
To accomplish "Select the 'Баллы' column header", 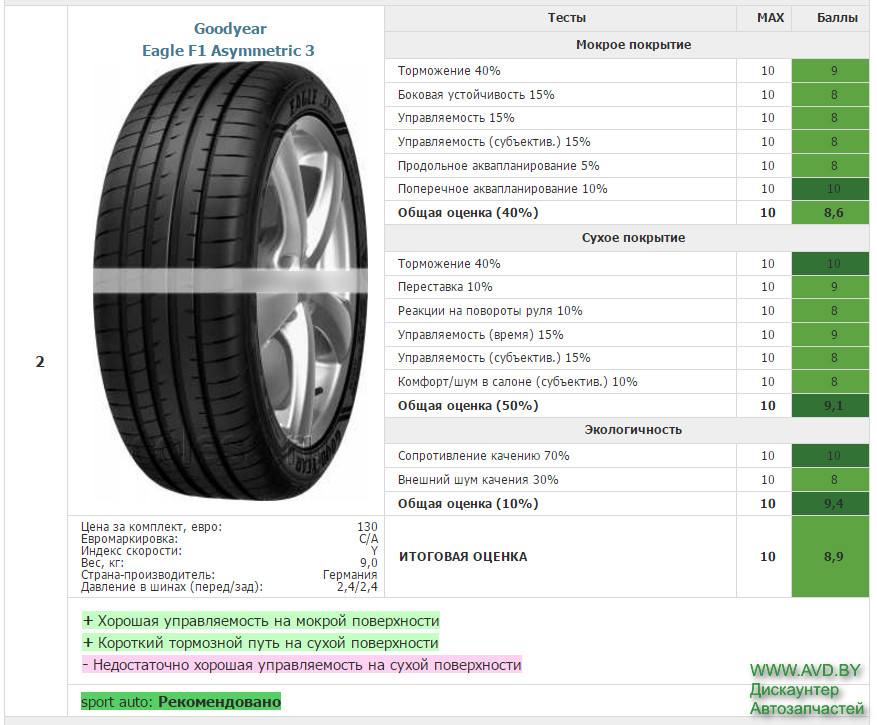I will (x=837, y=18).
